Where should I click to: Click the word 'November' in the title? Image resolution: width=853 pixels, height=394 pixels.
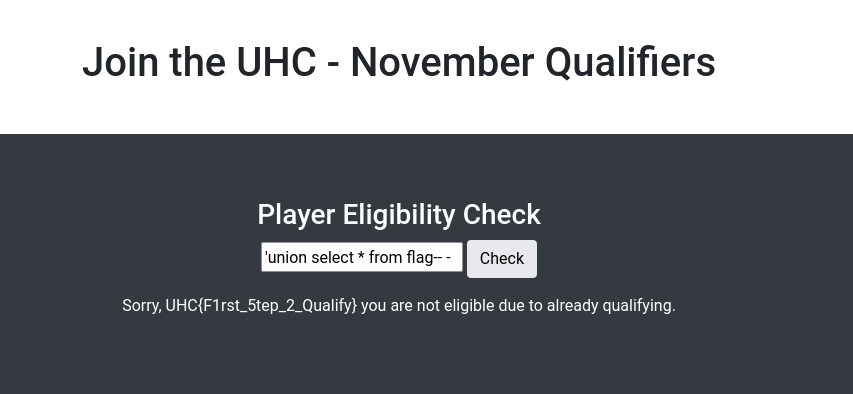[442, 62]
